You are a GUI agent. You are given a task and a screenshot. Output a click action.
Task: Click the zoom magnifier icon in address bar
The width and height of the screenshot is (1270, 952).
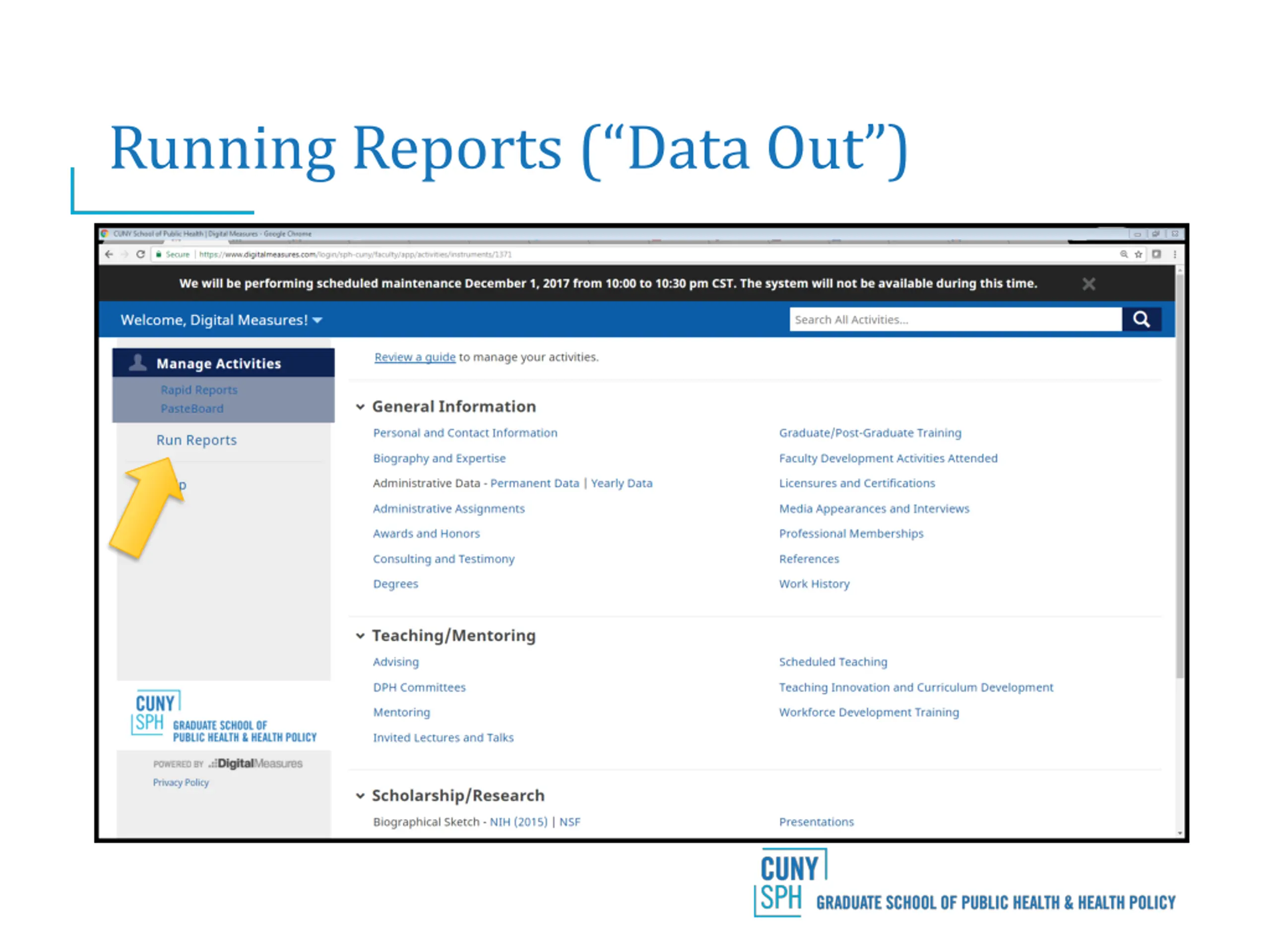click(1124, 254)
